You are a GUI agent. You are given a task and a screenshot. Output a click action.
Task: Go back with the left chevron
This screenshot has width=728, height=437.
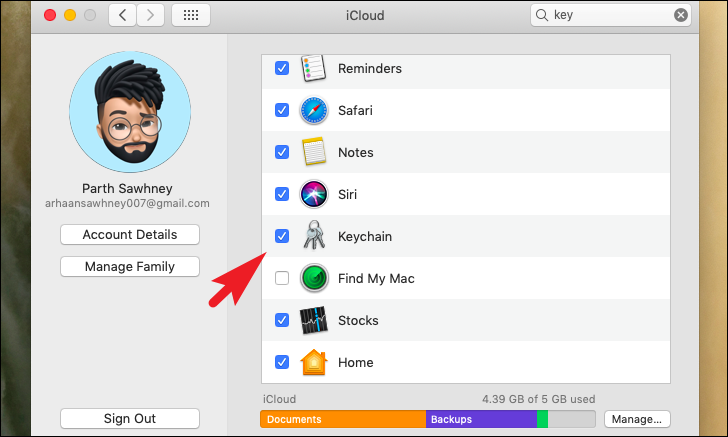pos(123,15)
